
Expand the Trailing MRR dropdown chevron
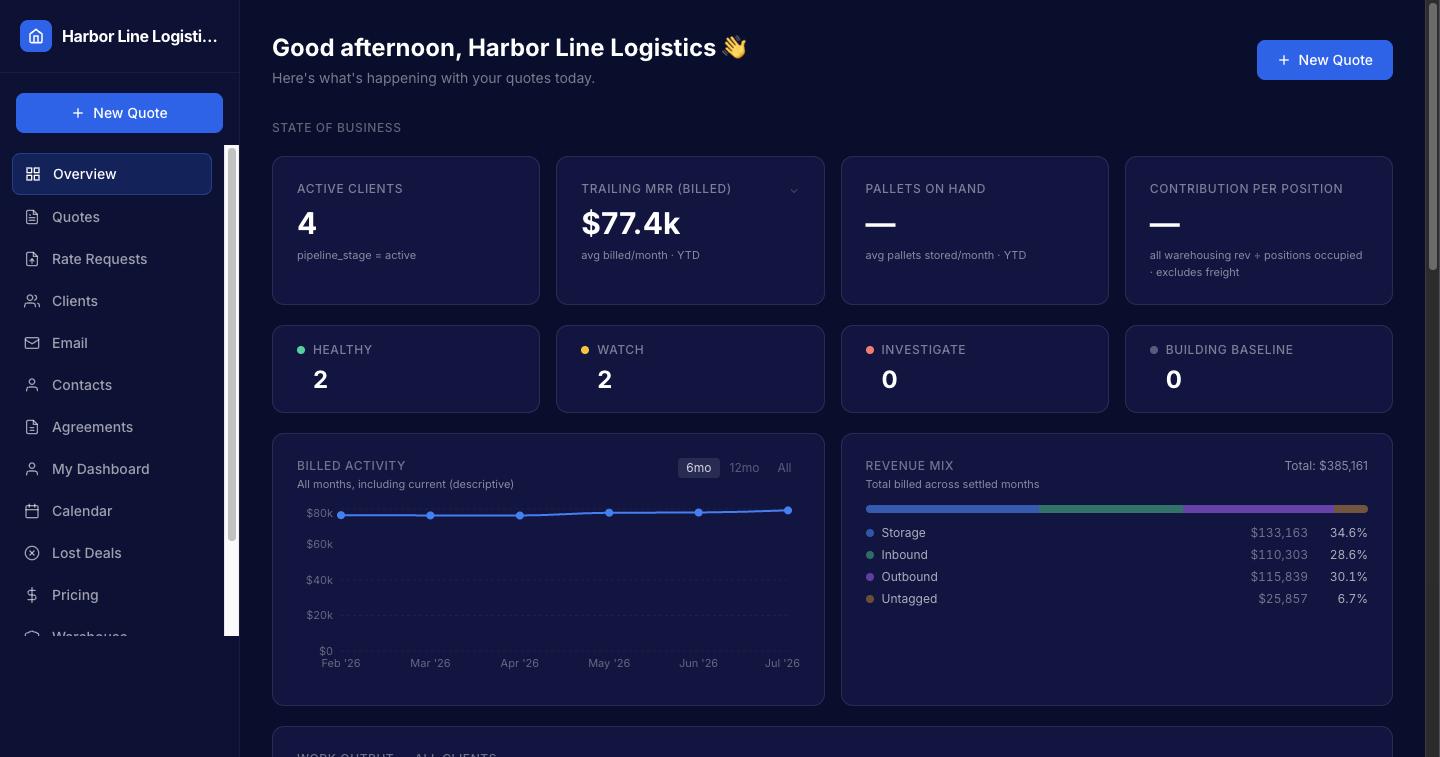794,190
